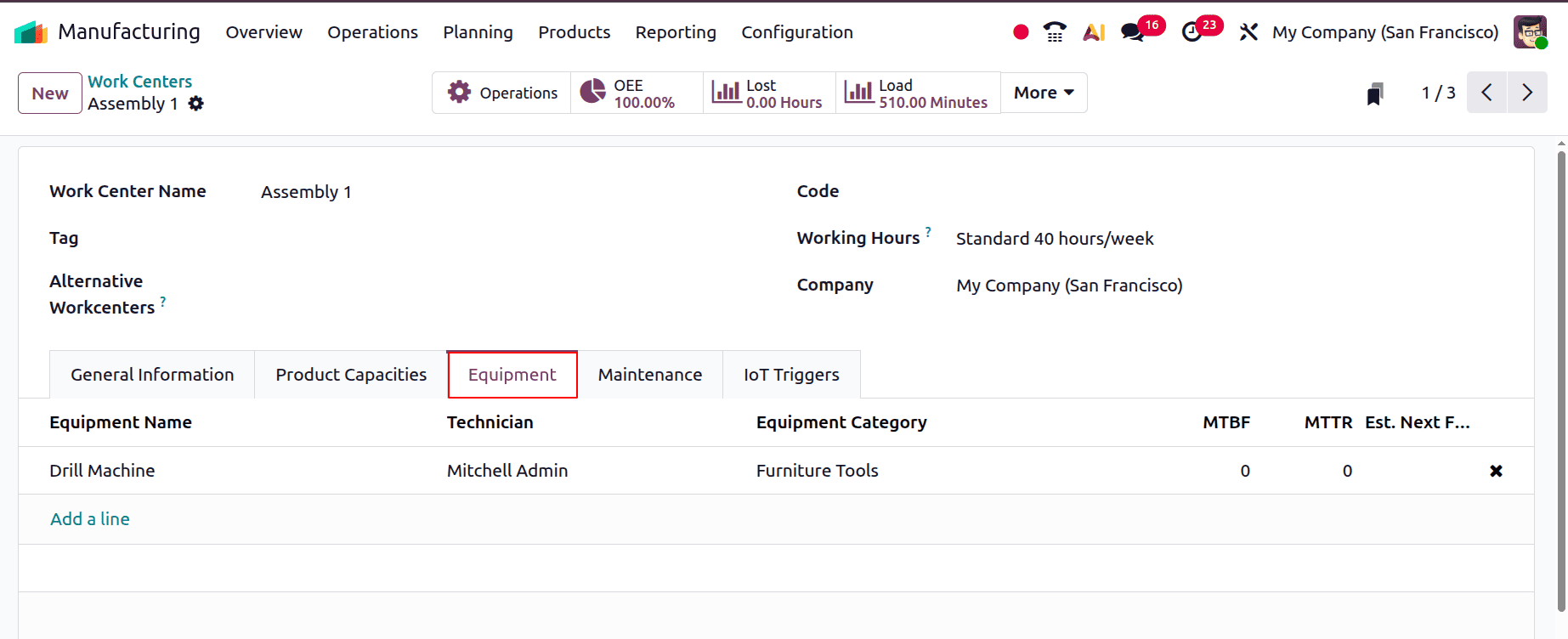Go to next work center record
1568x639 pixels.
pos(1527,93)
